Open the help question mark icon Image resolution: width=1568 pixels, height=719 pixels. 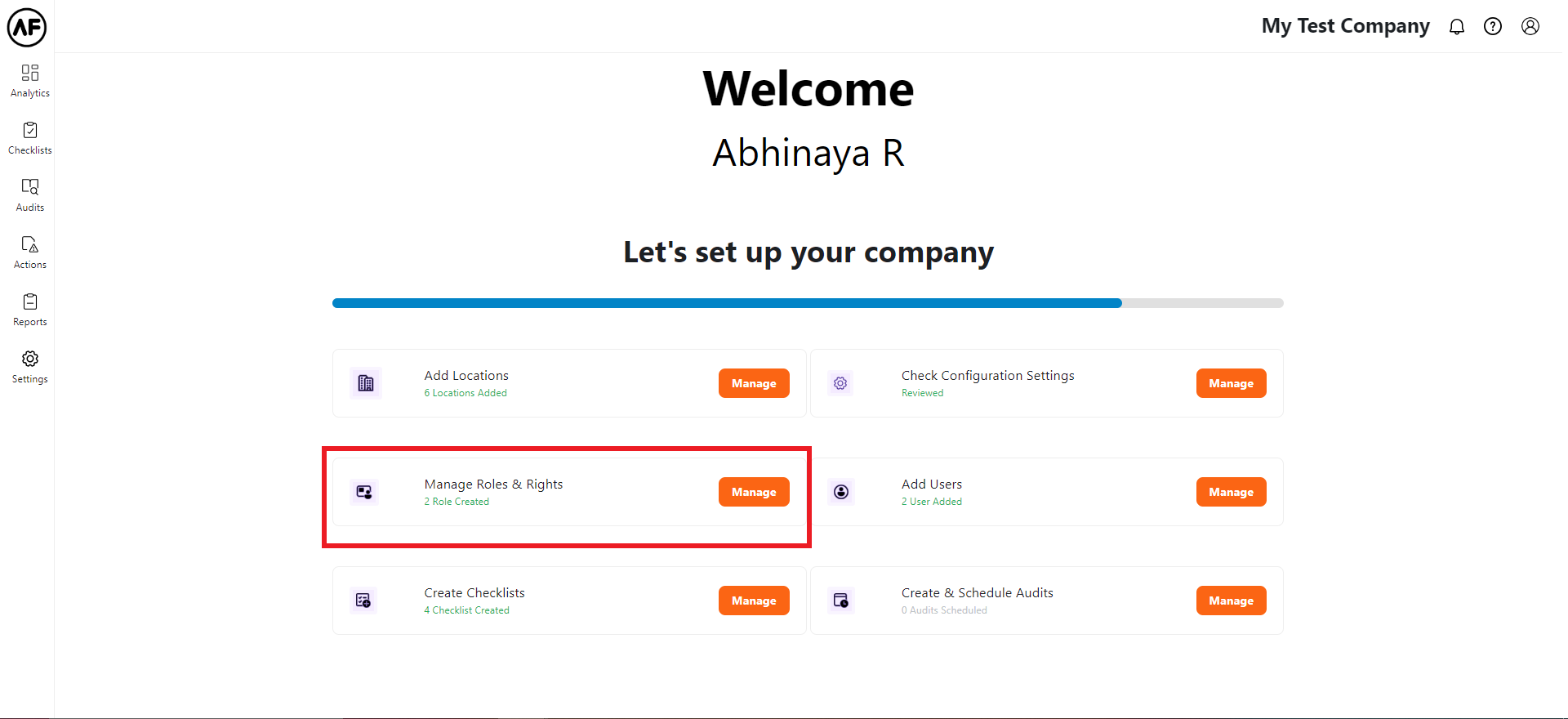1493,27
